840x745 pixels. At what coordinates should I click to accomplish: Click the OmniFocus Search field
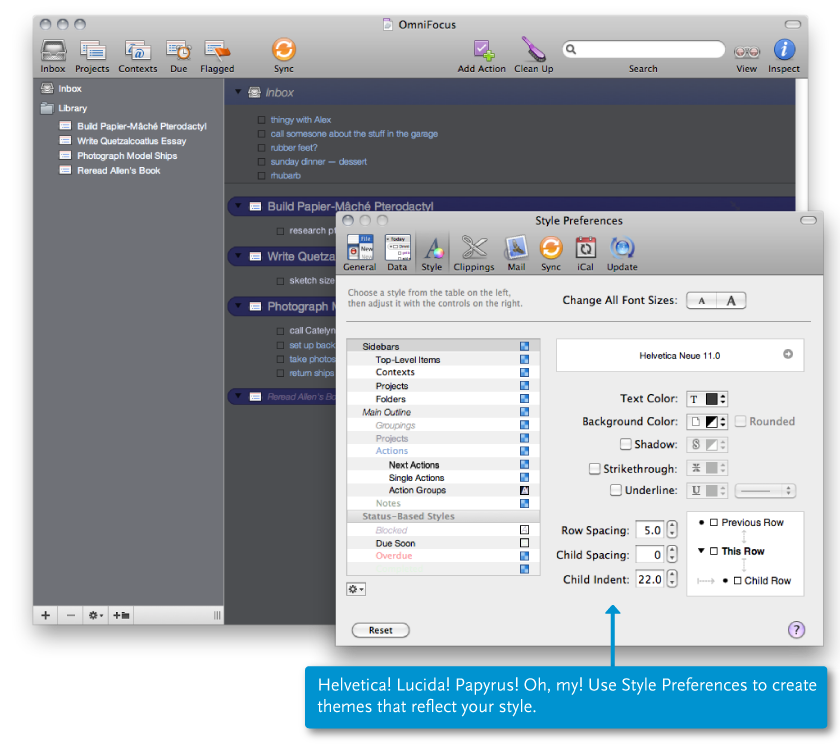(643, 49)
